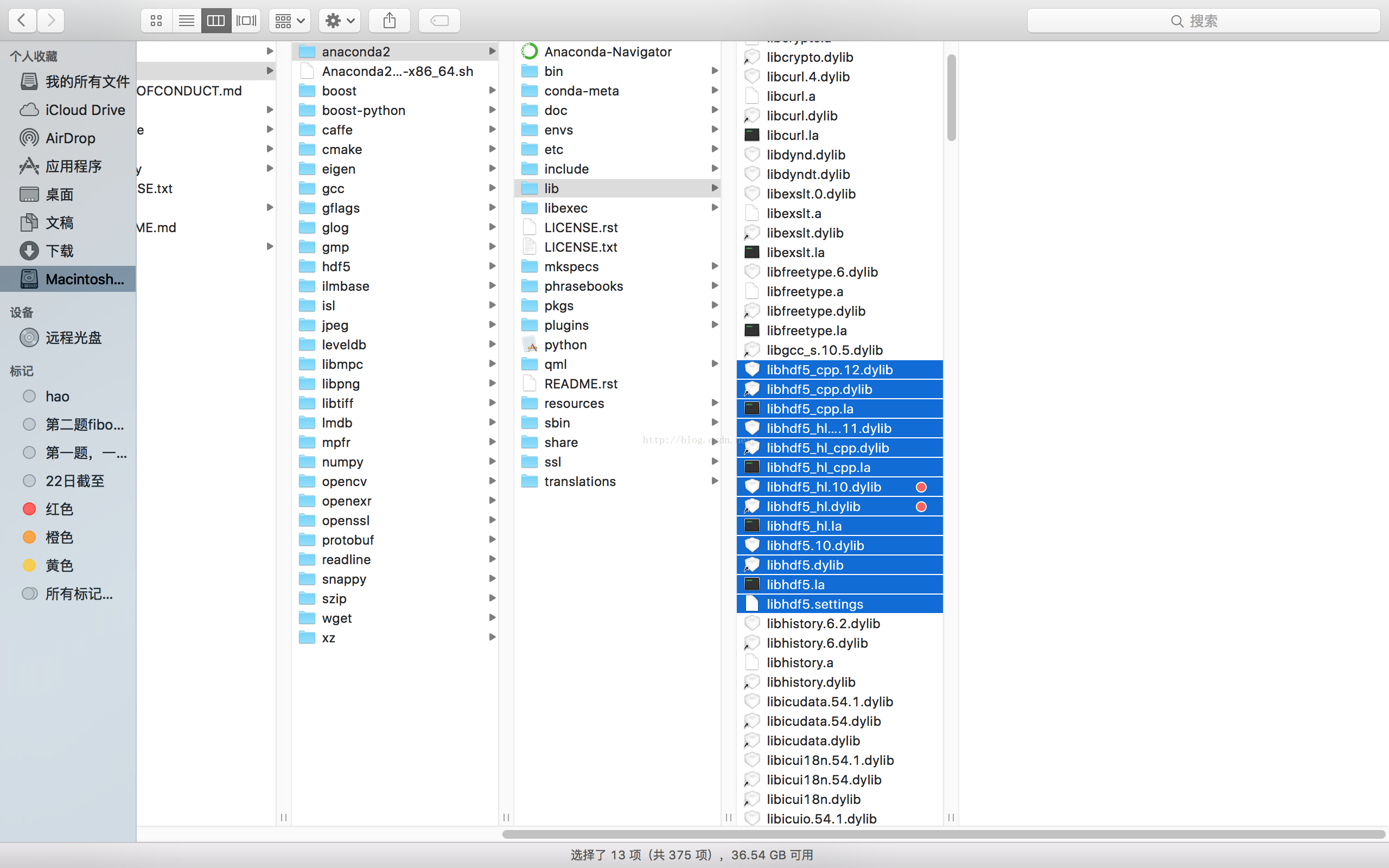Expand the opencv folder arrow
Image resolution: width=1389 pixels, height=868 pixels.
(x=492, y=481)
